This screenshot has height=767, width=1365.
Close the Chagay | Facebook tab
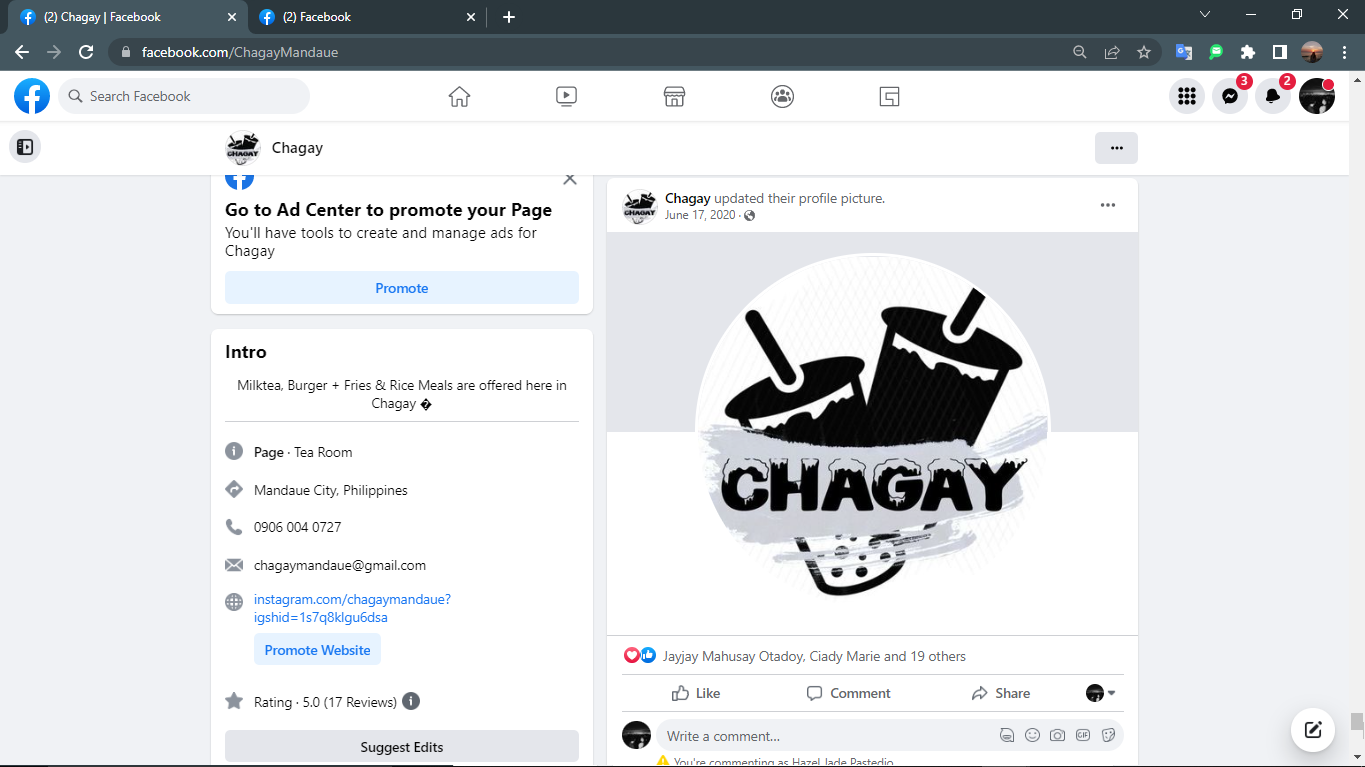point(232,17)
